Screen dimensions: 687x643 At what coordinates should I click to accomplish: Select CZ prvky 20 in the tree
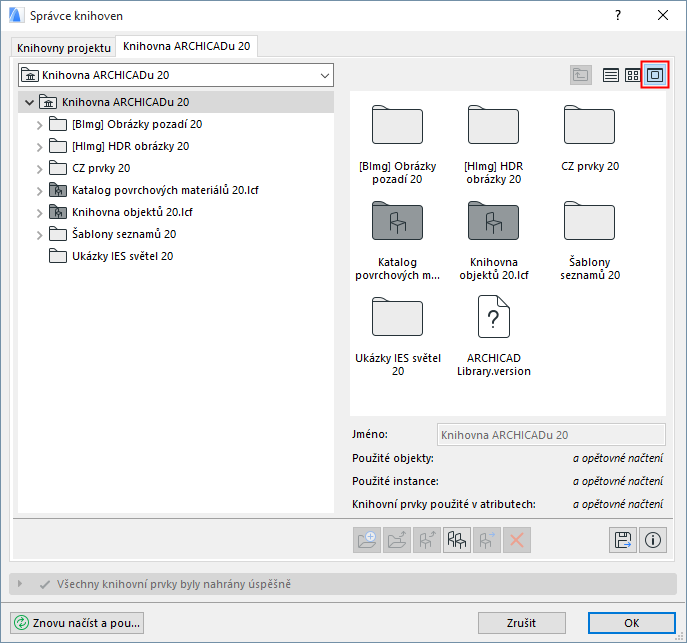click(x=176, y=168)
